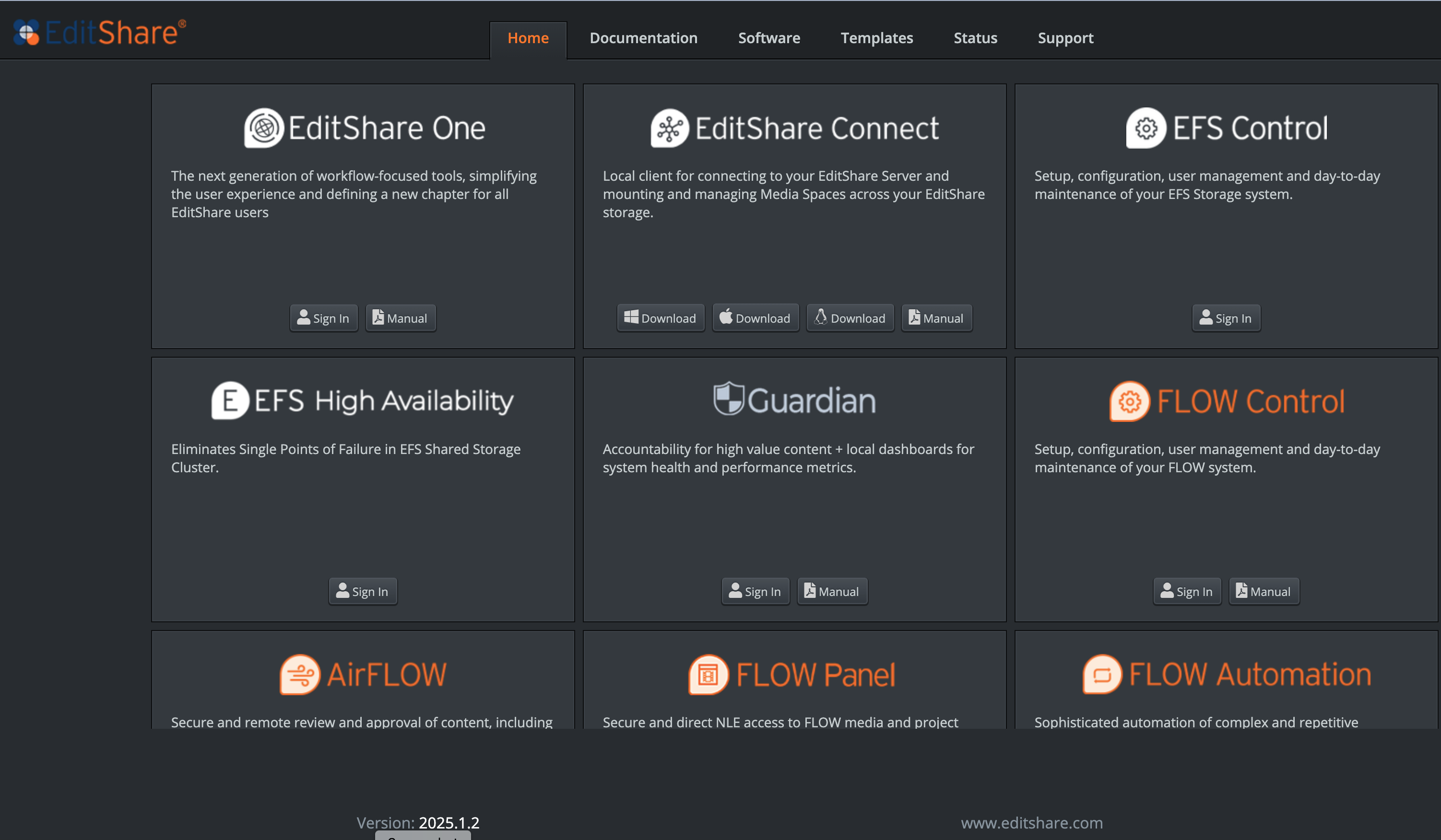Click the EFS Control gear icon
This screenshot has width=1441, height=840.
tap(1146, 128)
